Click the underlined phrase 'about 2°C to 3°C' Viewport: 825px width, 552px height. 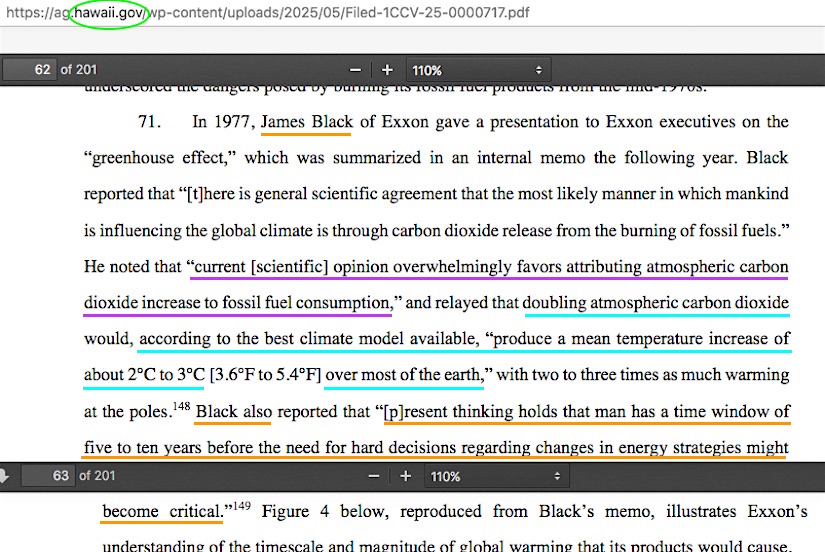144,376
